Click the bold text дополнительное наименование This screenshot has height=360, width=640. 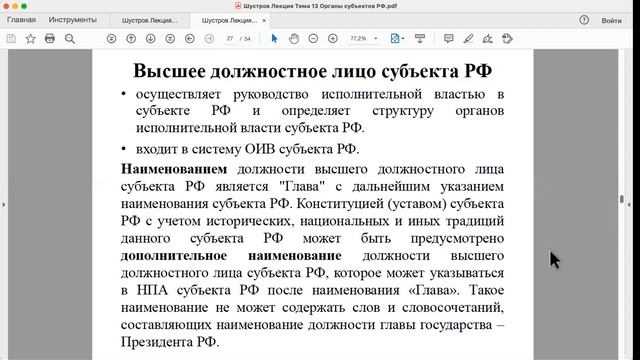tap(231, 256)
